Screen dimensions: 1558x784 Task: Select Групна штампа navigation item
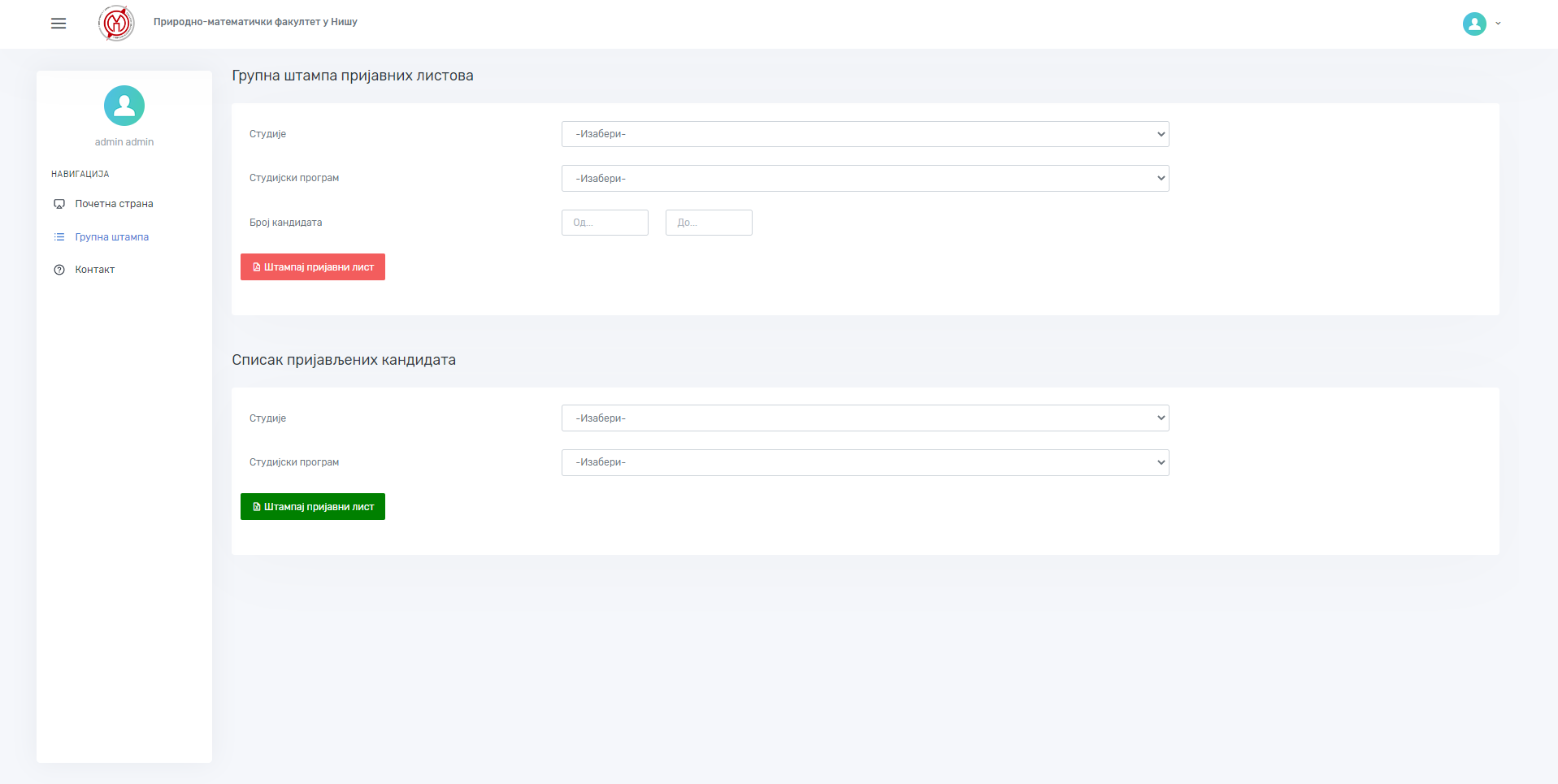pyautogui.click(x=112, y=237)
